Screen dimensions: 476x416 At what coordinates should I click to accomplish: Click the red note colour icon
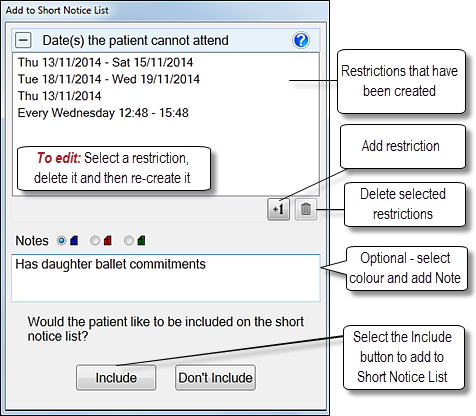[x=107, y=240]
